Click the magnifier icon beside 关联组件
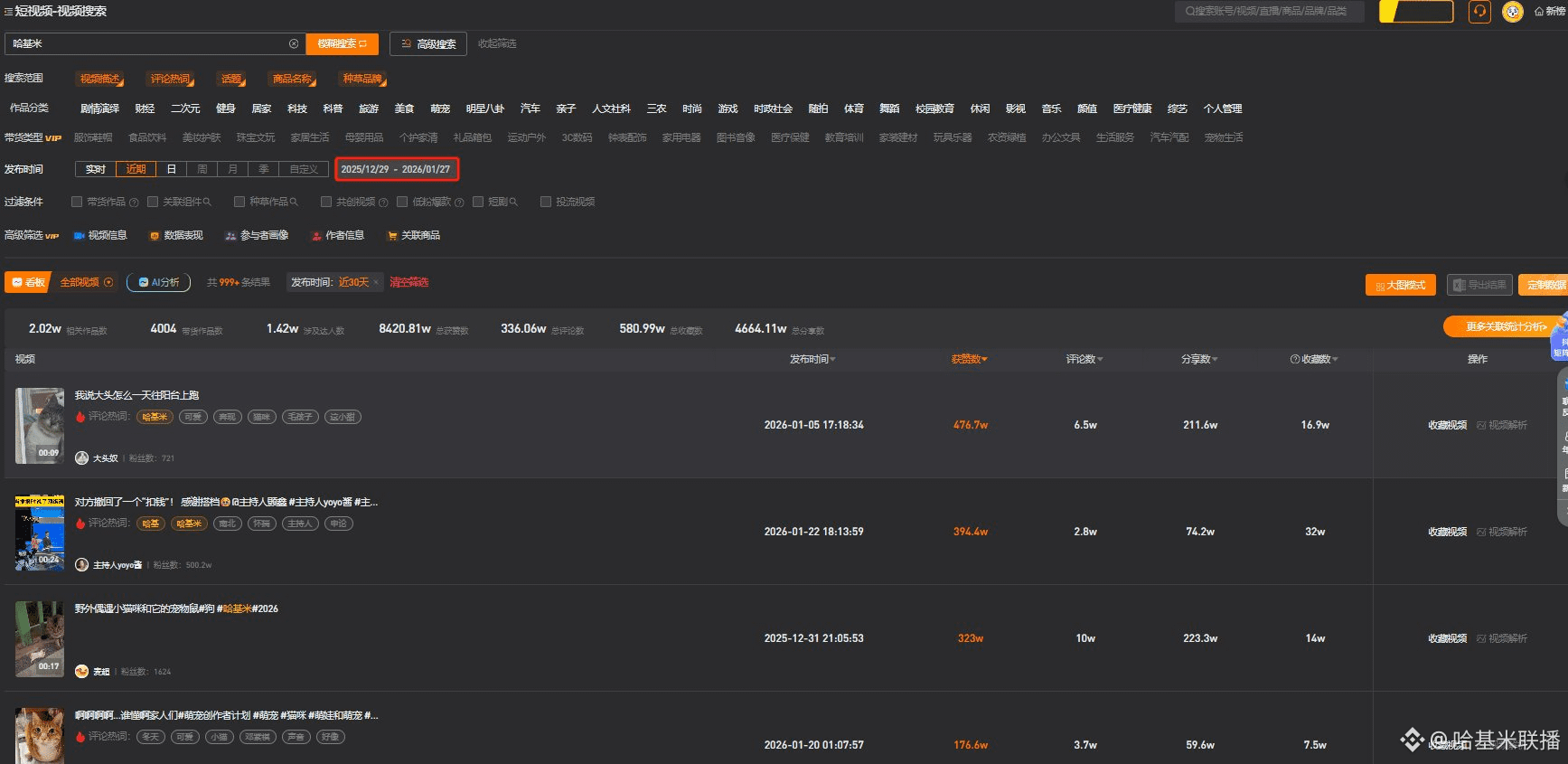The image size is (1568, 764). [x=207, y=202]
